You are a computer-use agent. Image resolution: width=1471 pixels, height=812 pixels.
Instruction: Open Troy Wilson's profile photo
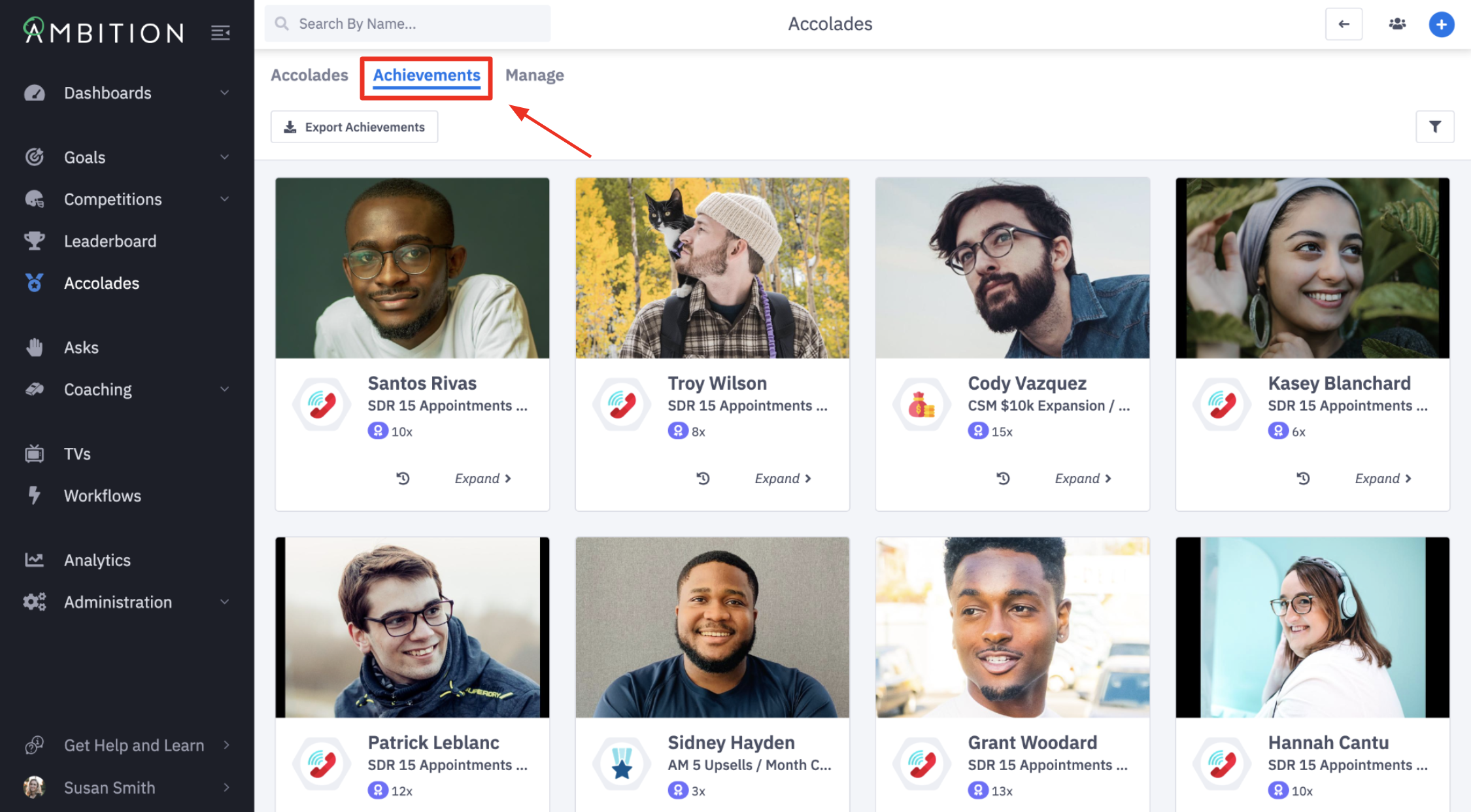coord(712,268)
